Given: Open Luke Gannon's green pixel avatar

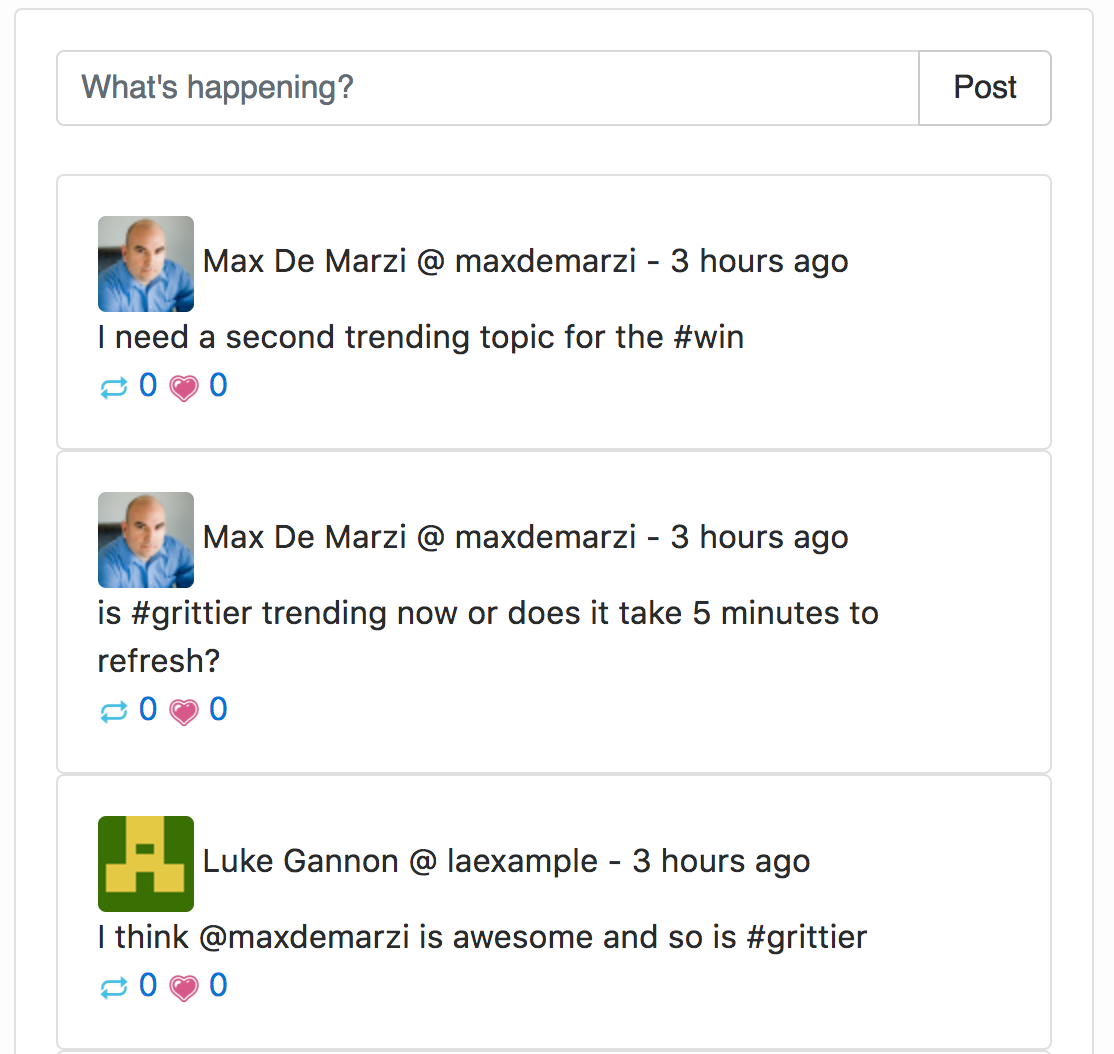Looking at the screenshot, I should tap(146, 864).
